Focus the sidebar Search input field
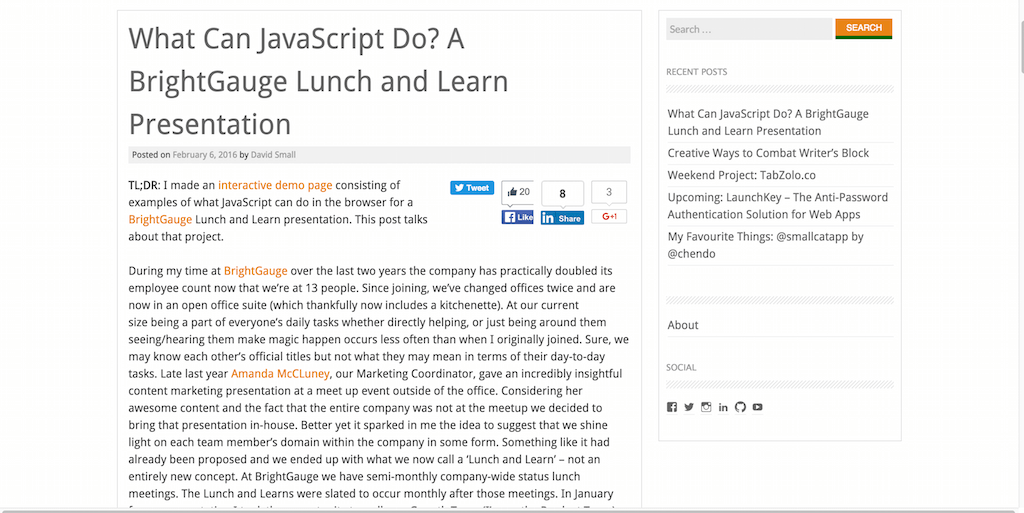The width and height of the screenshot is (1024, 513). (749, 29)
